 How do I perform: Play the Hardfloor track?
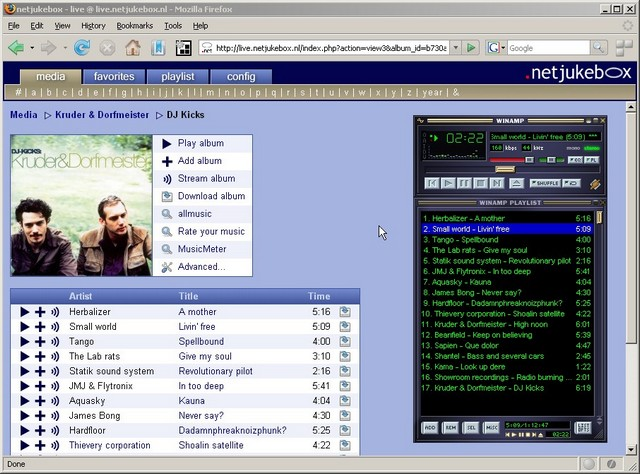[x=24, y=431]
